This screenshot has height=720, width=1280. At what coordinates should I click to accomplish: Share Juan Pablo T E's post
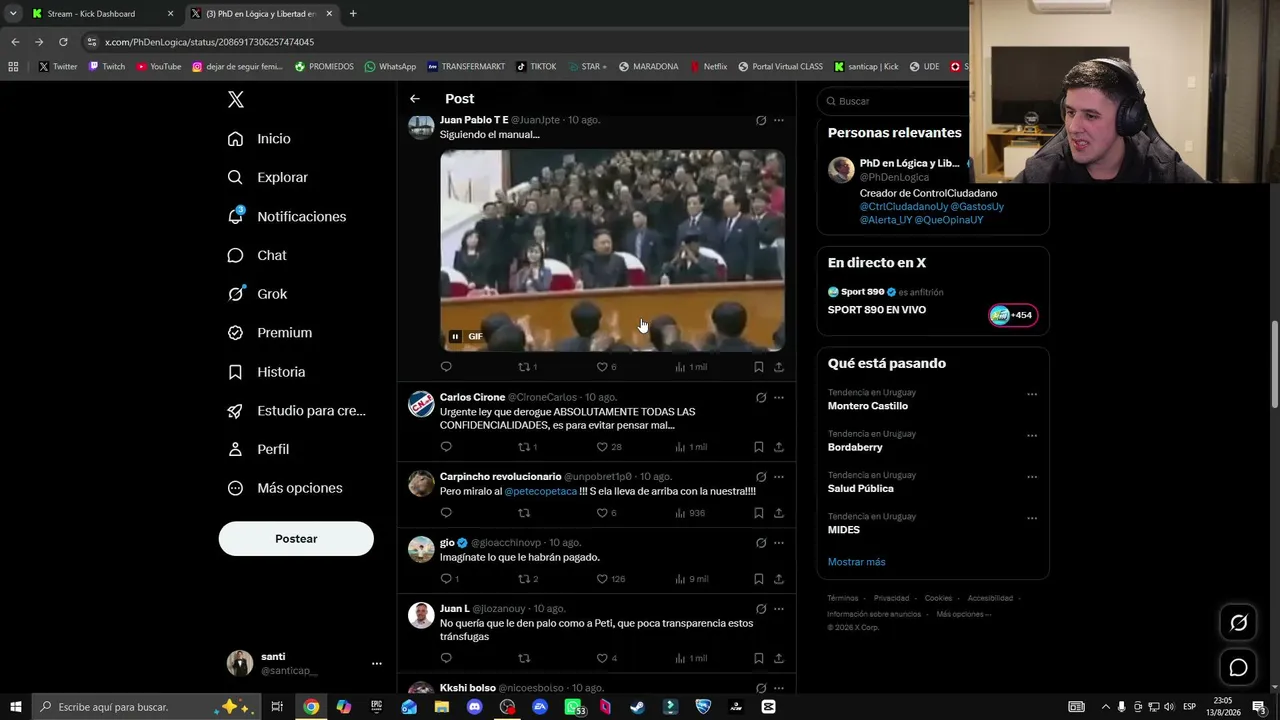point(779,367)
